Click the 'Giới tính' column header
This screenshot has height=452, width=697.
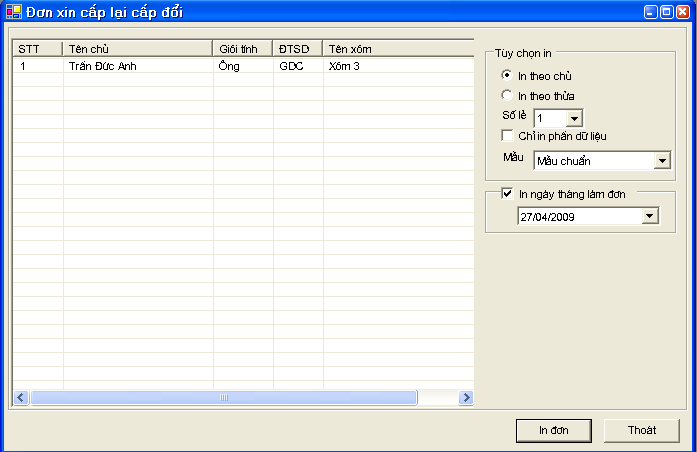(x=242, y=49)
